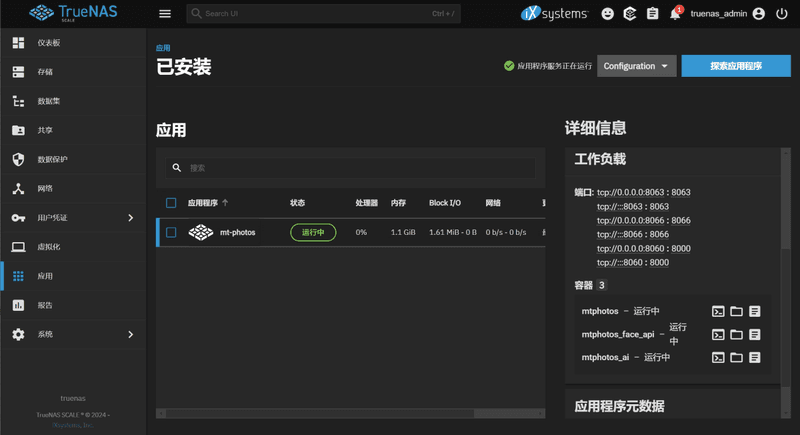Open the 虚拟化 virtualization page
The image size is (800, 435).
coord(73,247)
